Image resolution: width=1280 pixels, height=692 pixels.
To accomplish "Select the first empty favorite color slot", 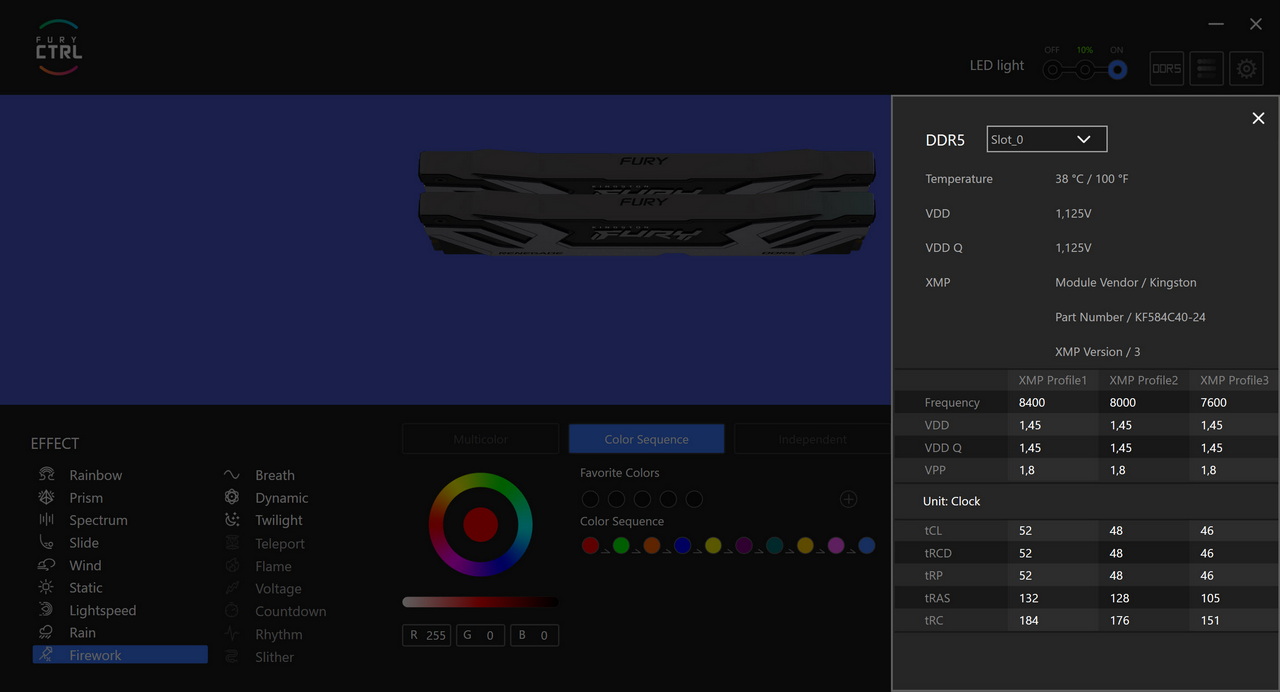I will coord(590,499).
